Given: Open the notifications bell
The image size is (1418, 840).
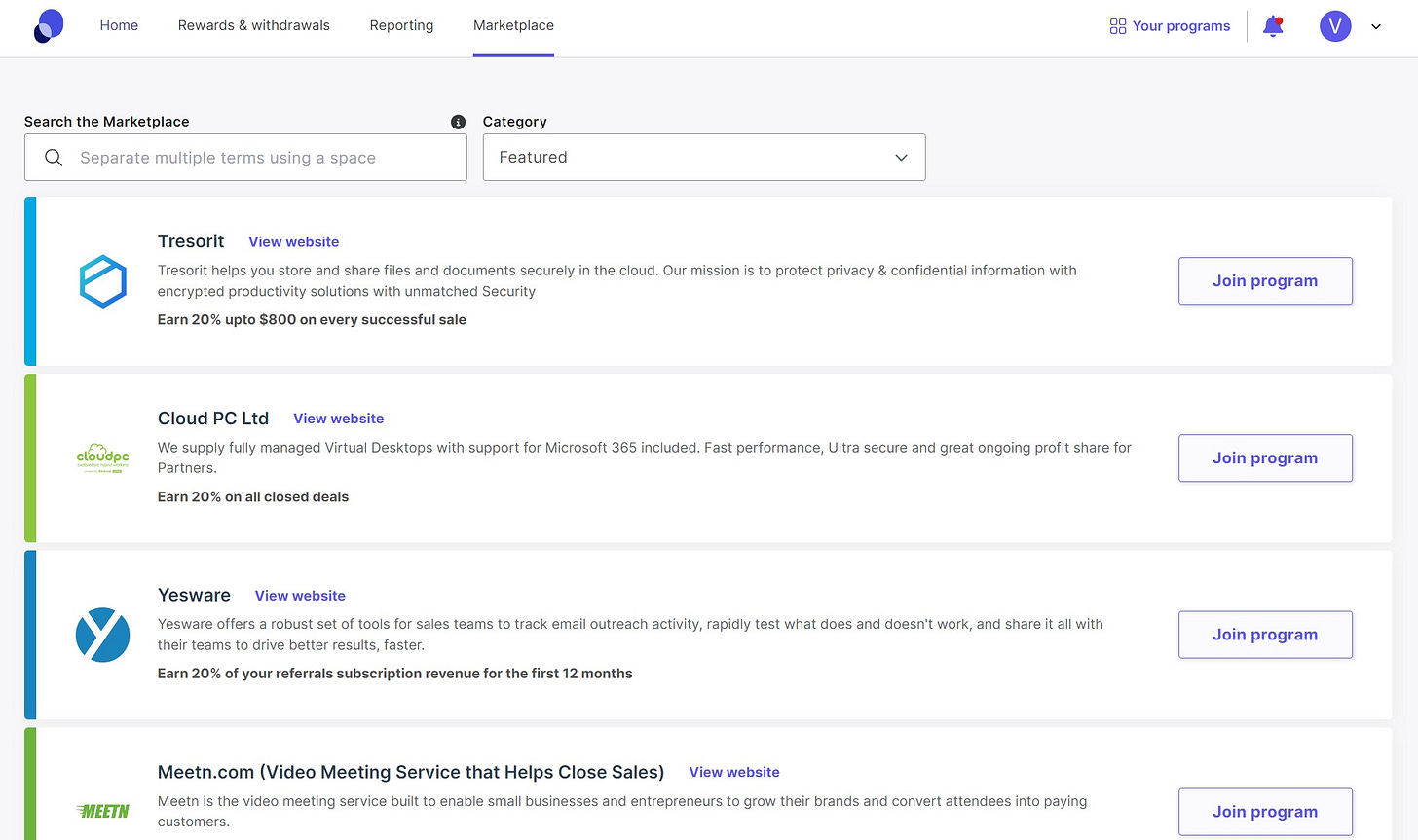Looking at the screenshot, I should pyautogui.click(x=1273, y=26).
